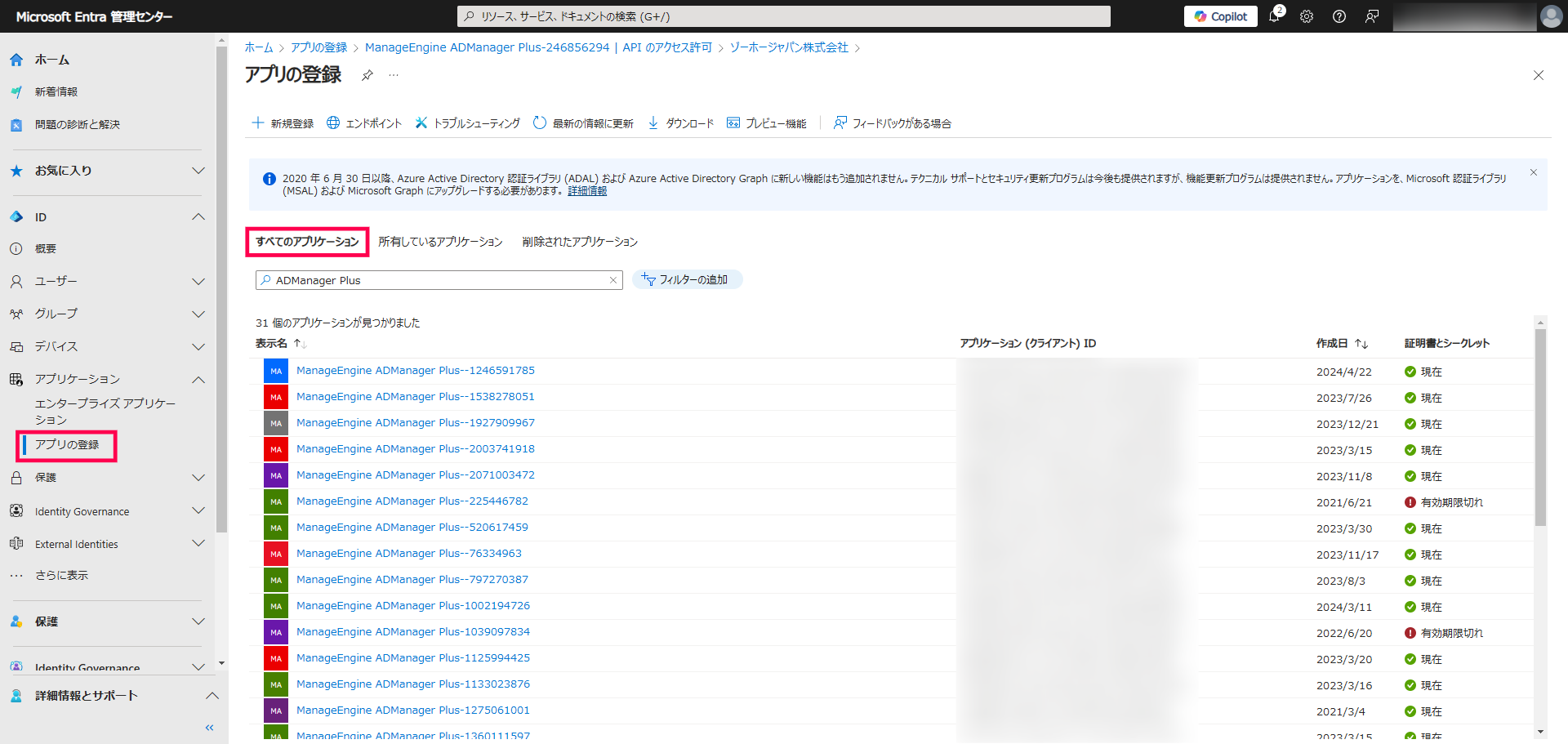Image resolution: width=1568 pixels, height=744 pixels.
Task: Expand ユーザー menu
Action: (198, 282)
